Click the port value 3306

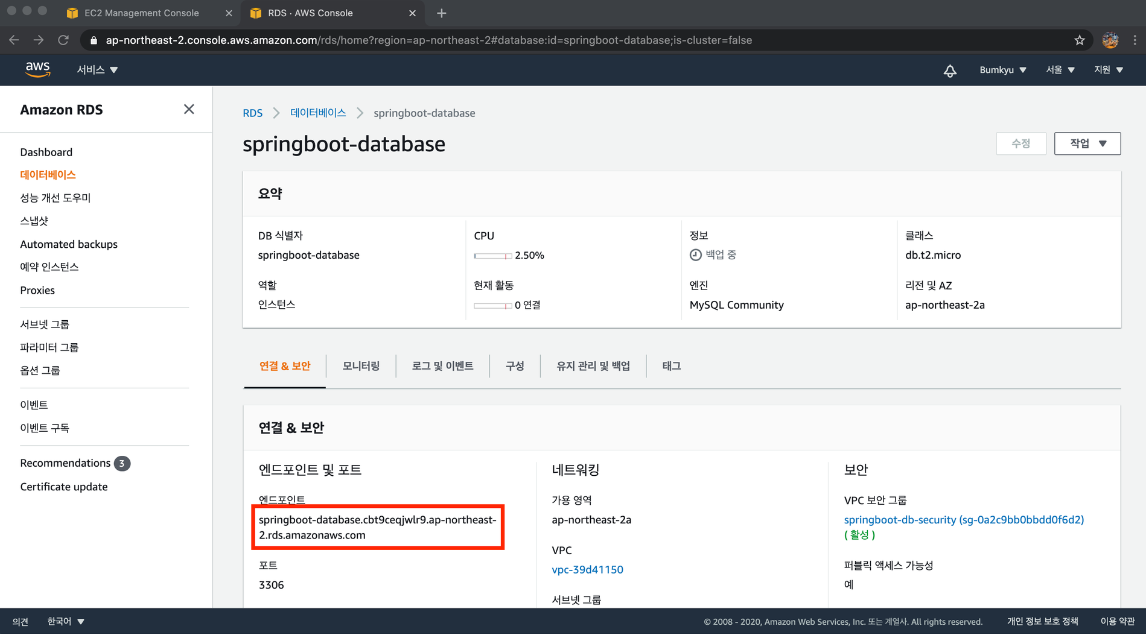tap(271, 585)
